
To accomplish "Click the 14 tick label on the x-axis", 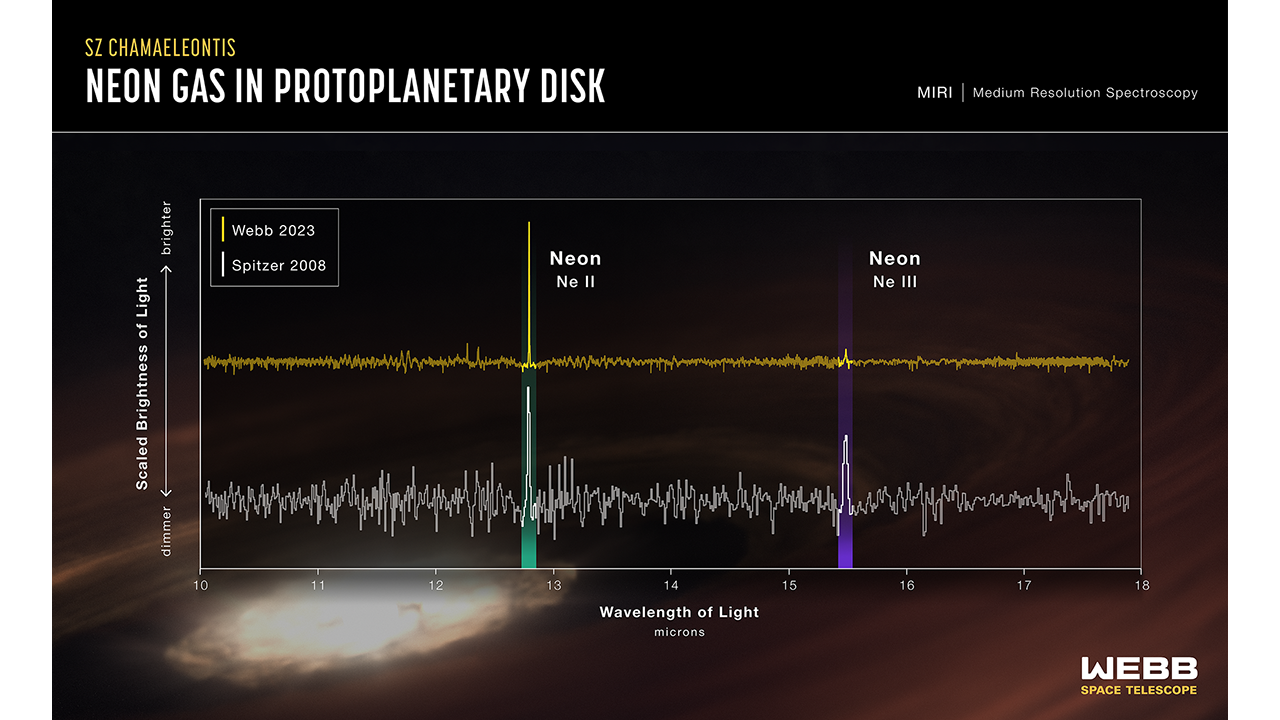I will coord(671,584).
